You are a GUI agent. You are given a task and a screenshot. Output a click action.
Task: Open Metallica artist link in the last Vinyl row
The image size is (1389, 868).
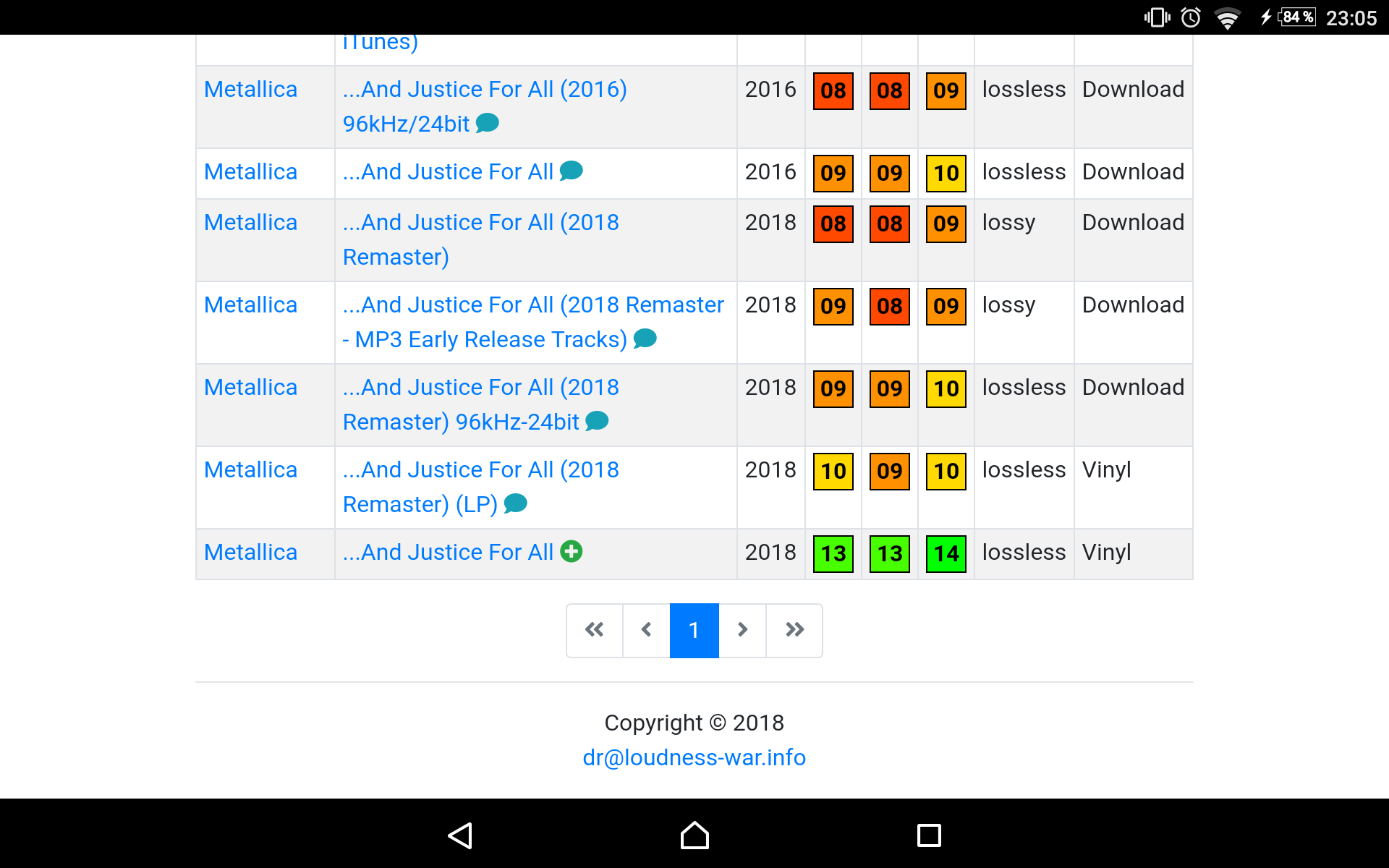point(250,552)
